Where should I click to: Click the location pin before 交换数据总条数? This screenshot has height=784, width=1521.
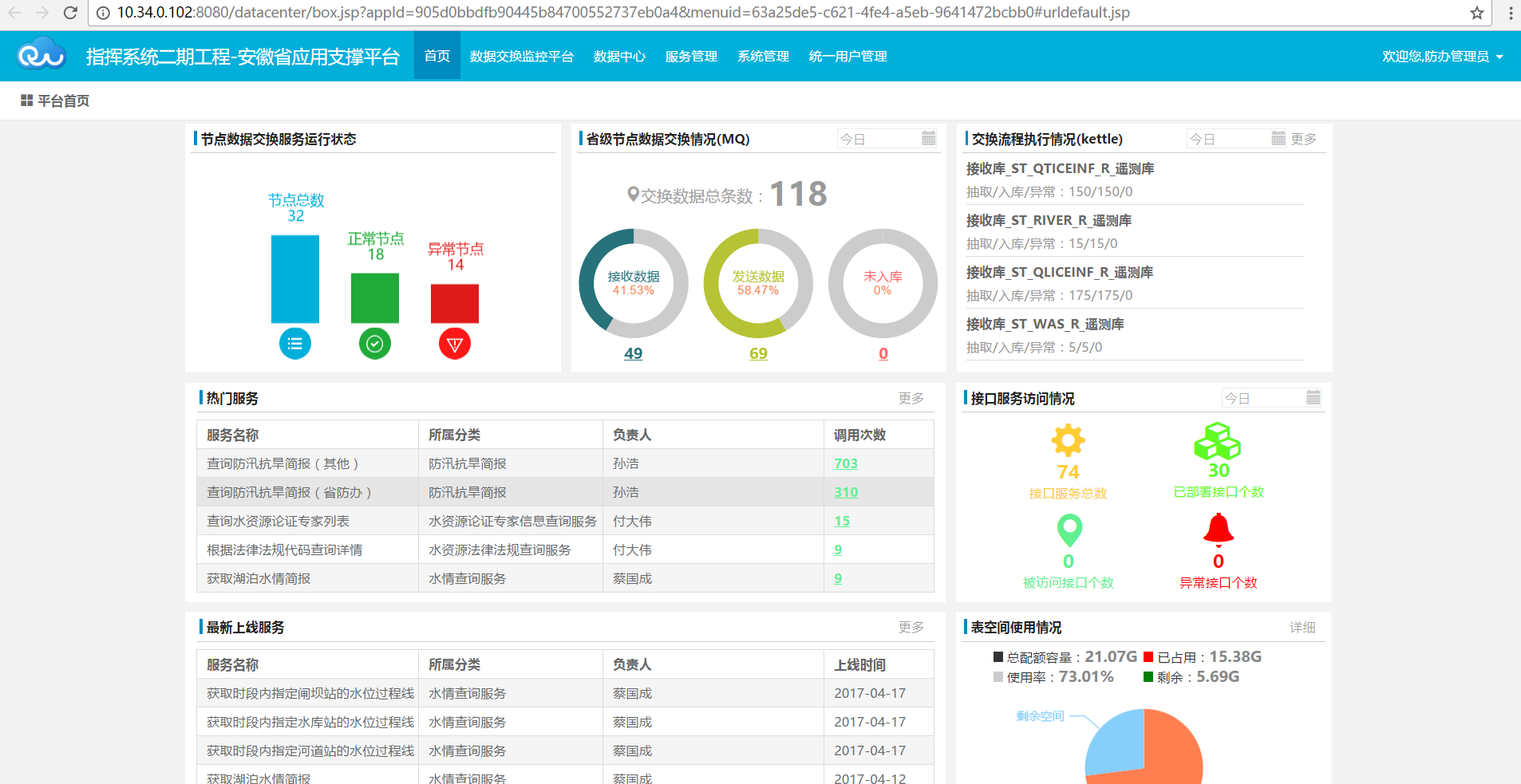tap(633, 194)
